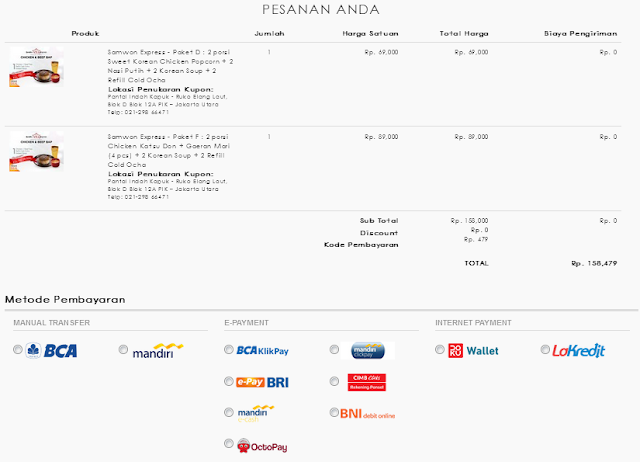Viewport: 640px width, 462px height.
Task: Select Mandiri e-cash radio button
Action: [229, 413]
